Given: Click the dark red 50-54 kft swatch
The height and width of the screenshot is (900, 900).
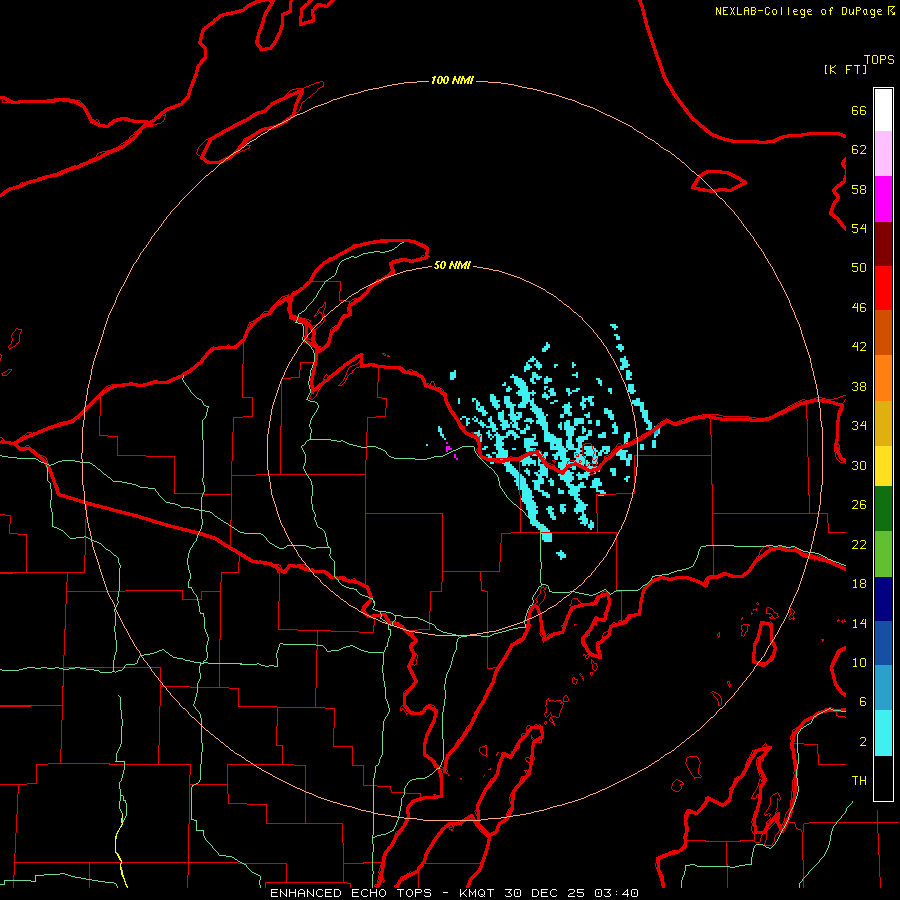Looking at the screenshot, I should [x=883, y=244].
